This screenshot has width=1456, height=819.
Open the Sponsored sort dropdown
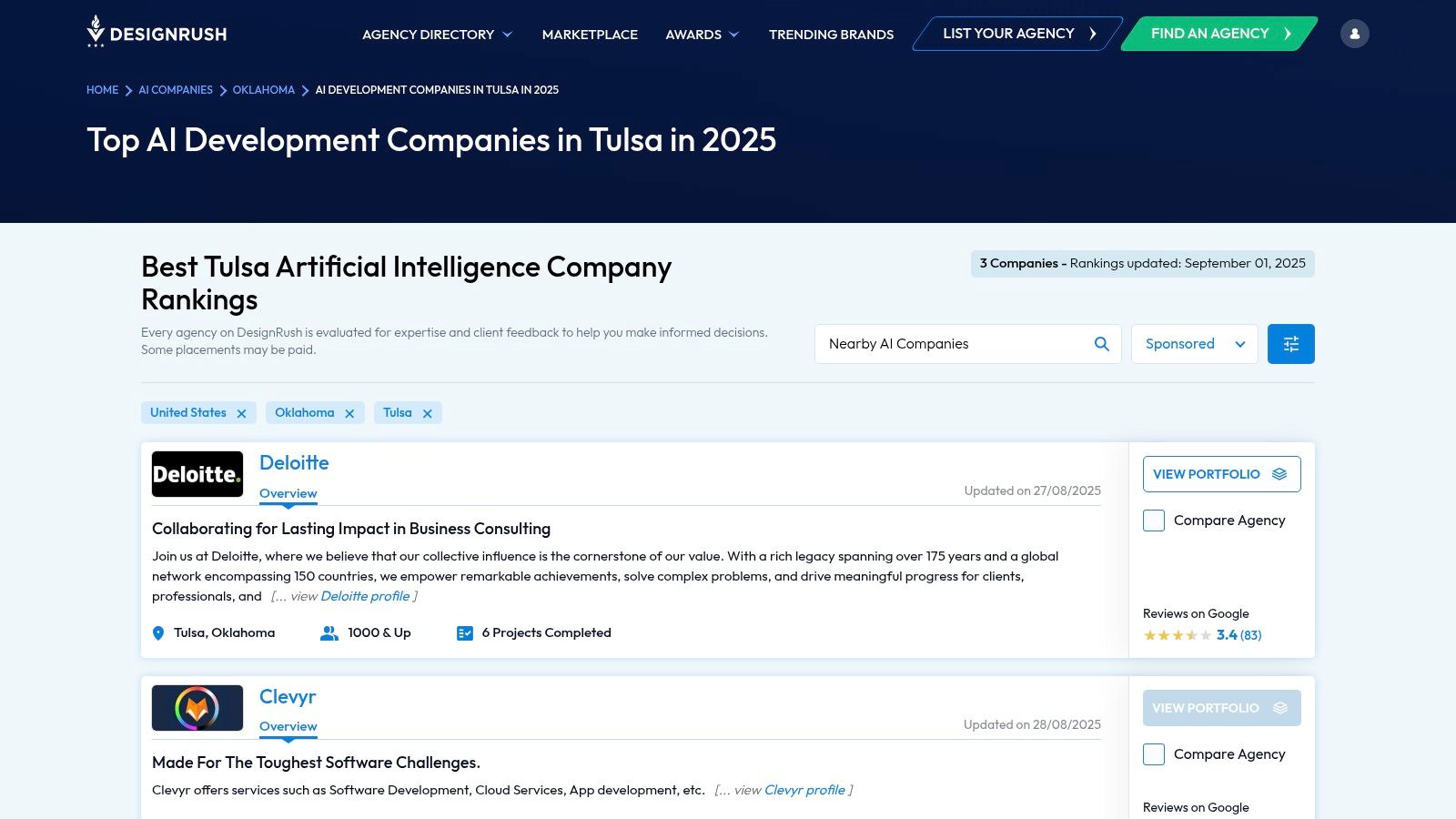pyautogui.click(x=1194, y=344)
